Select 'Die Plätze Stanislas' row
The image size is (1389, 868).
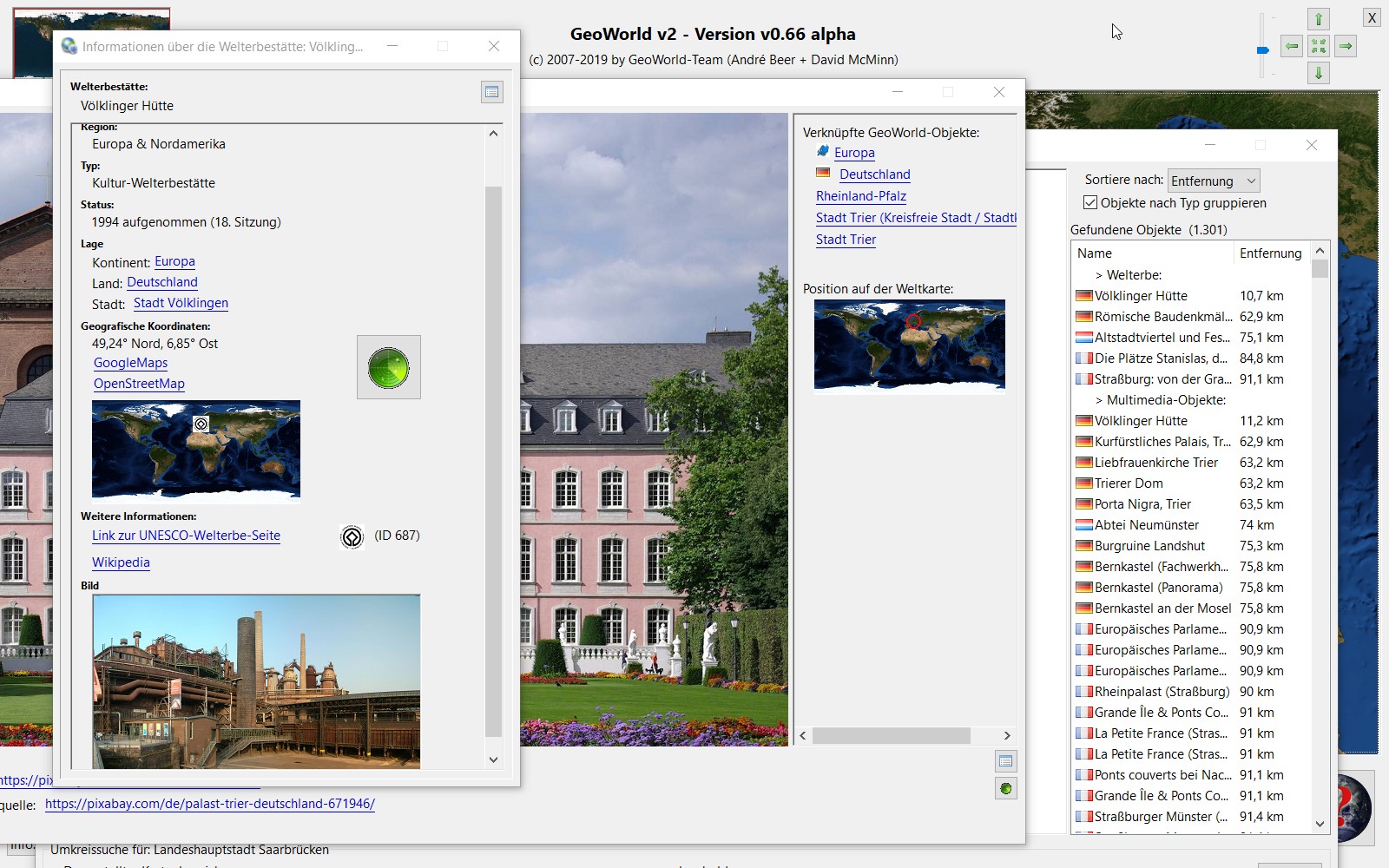1191,358
